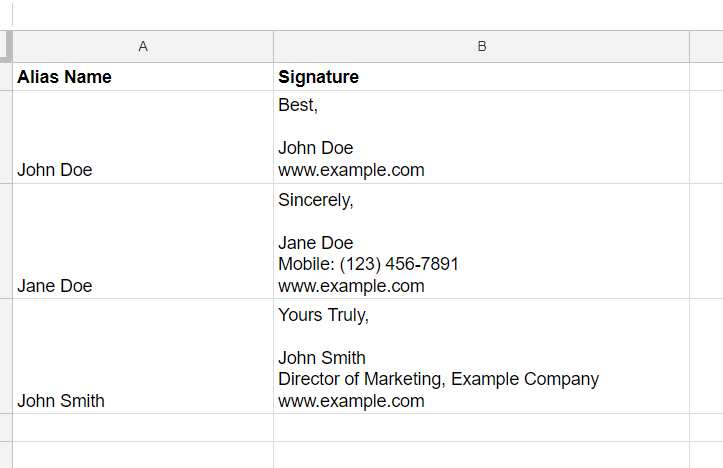Select the signature cell starting with 'Yours Truly,'

point(481,356)
